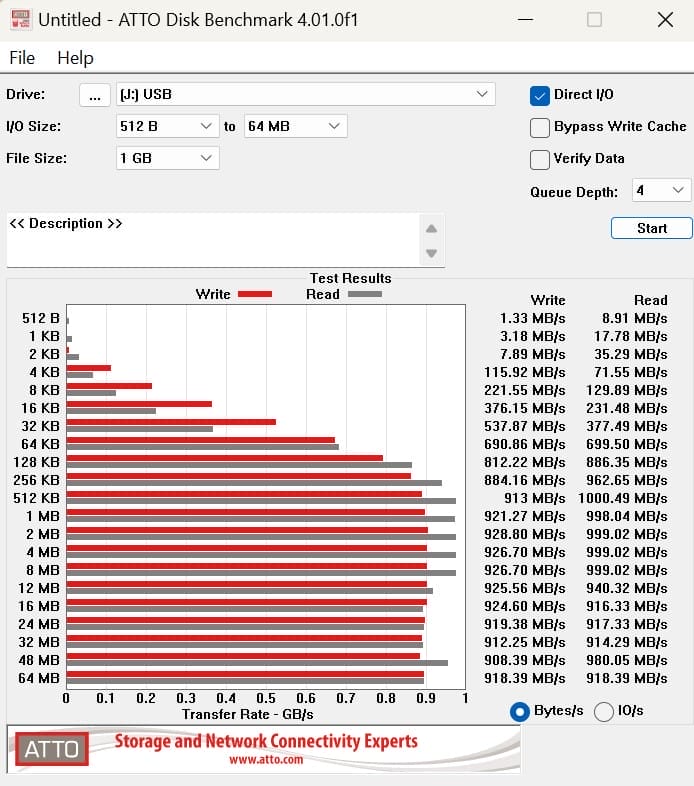The image size is (694, 786).
Task: Click read value 1000.49 MB/s
Action: point(622,498)
